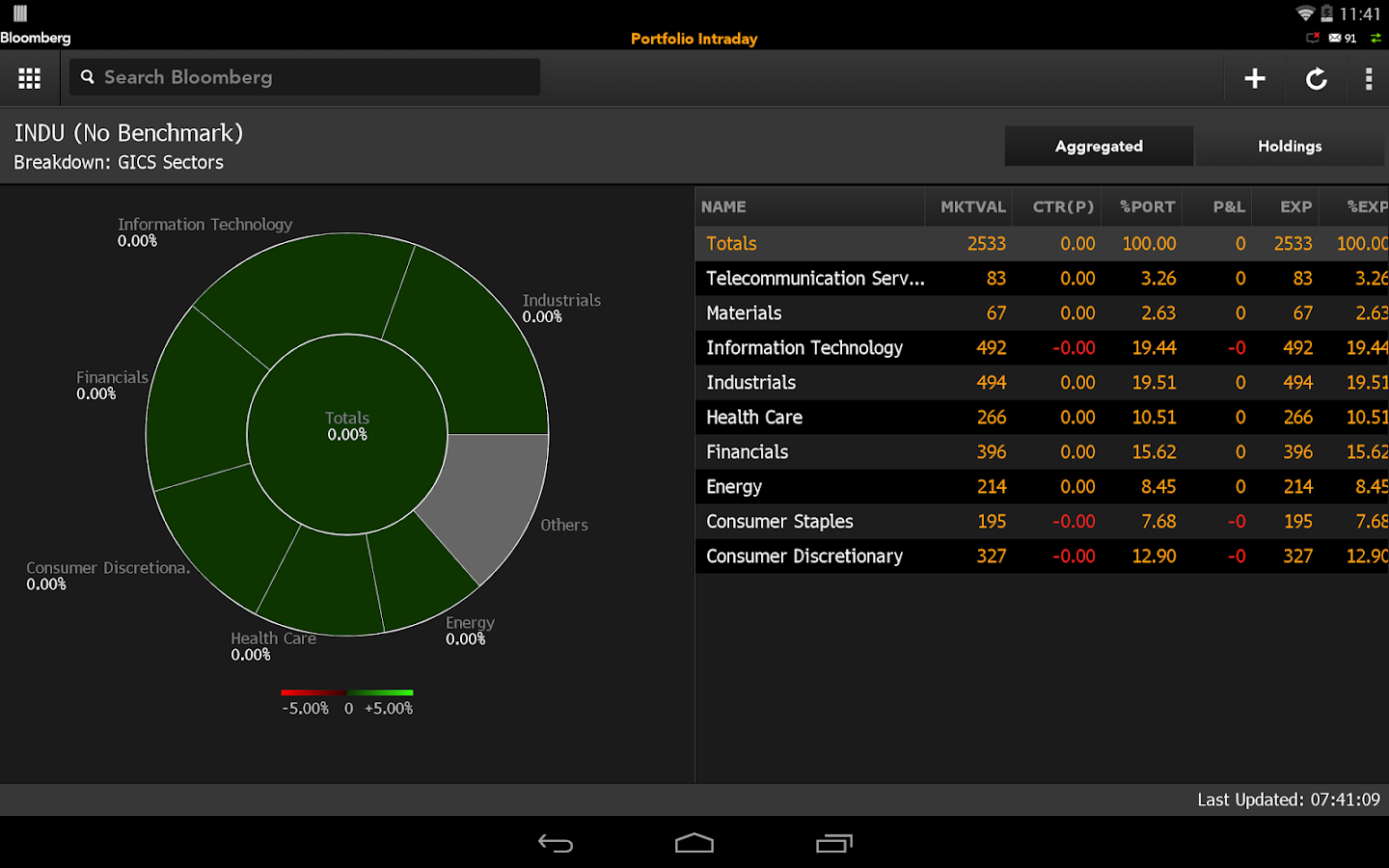Select the Consumer Discretionary table row
Image resolution: width=1389 pixels, height=868 pixels.
coord(1042,556)
